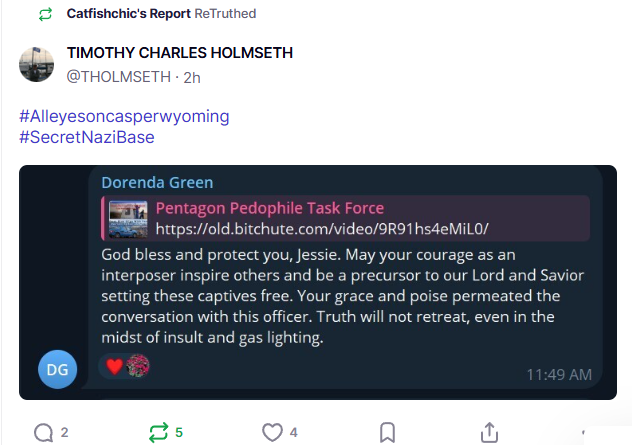The width and height of the screenshot is (632, 445).
Task: Click the Pentagon Pedophile Task Force title
Action: pyautogui.click(x=269, y=208)
